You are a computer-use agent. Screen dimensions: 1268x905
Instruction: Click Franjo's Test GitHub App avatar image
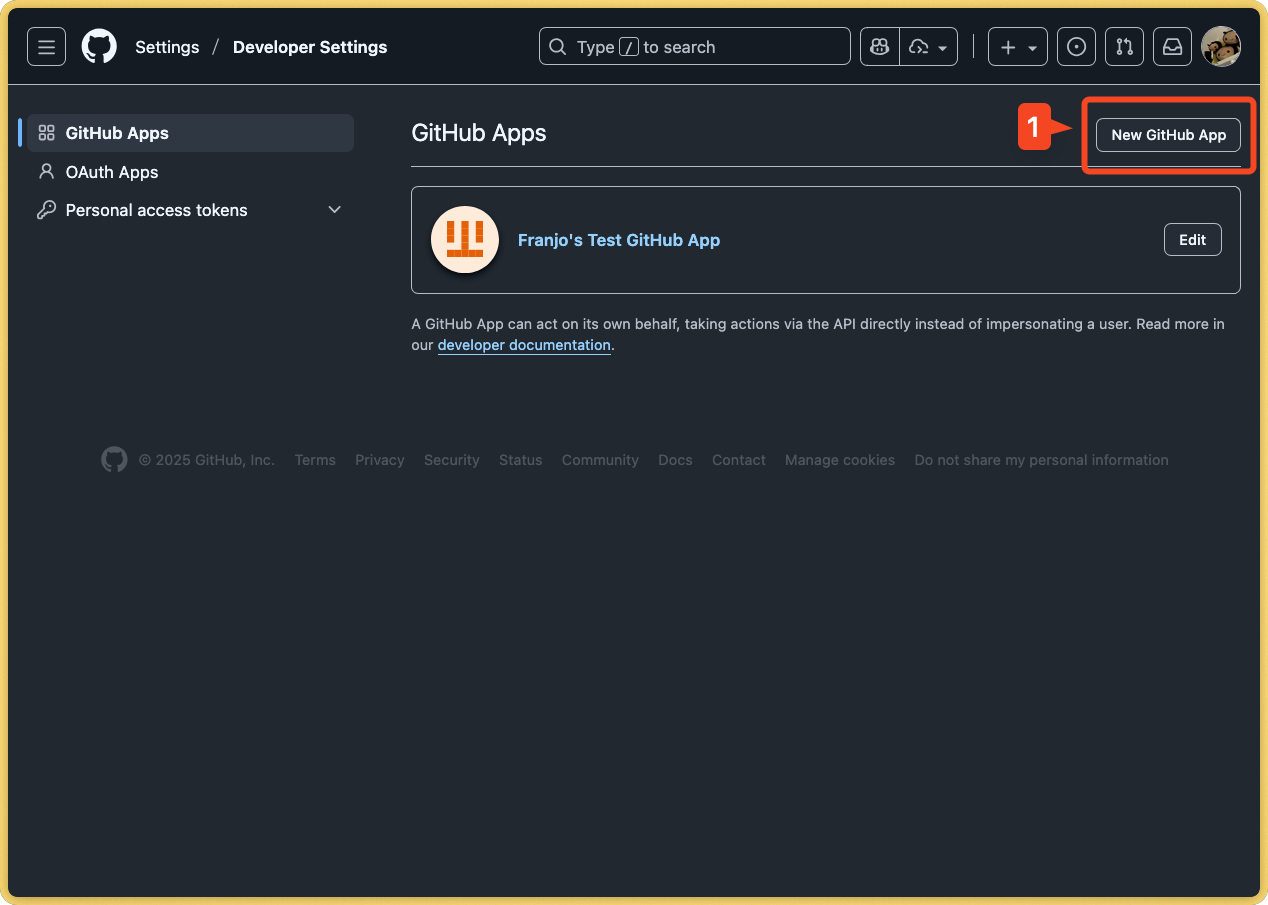coord(464,240)
